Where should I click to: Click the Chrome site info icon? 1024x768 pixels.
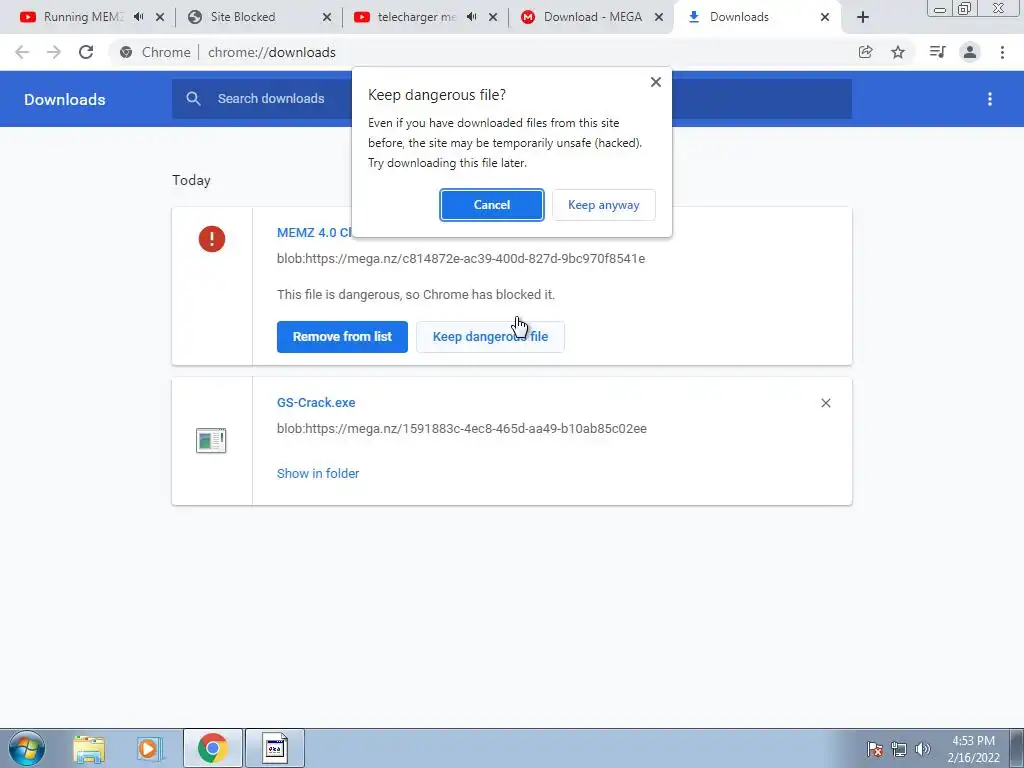[126, 52]
